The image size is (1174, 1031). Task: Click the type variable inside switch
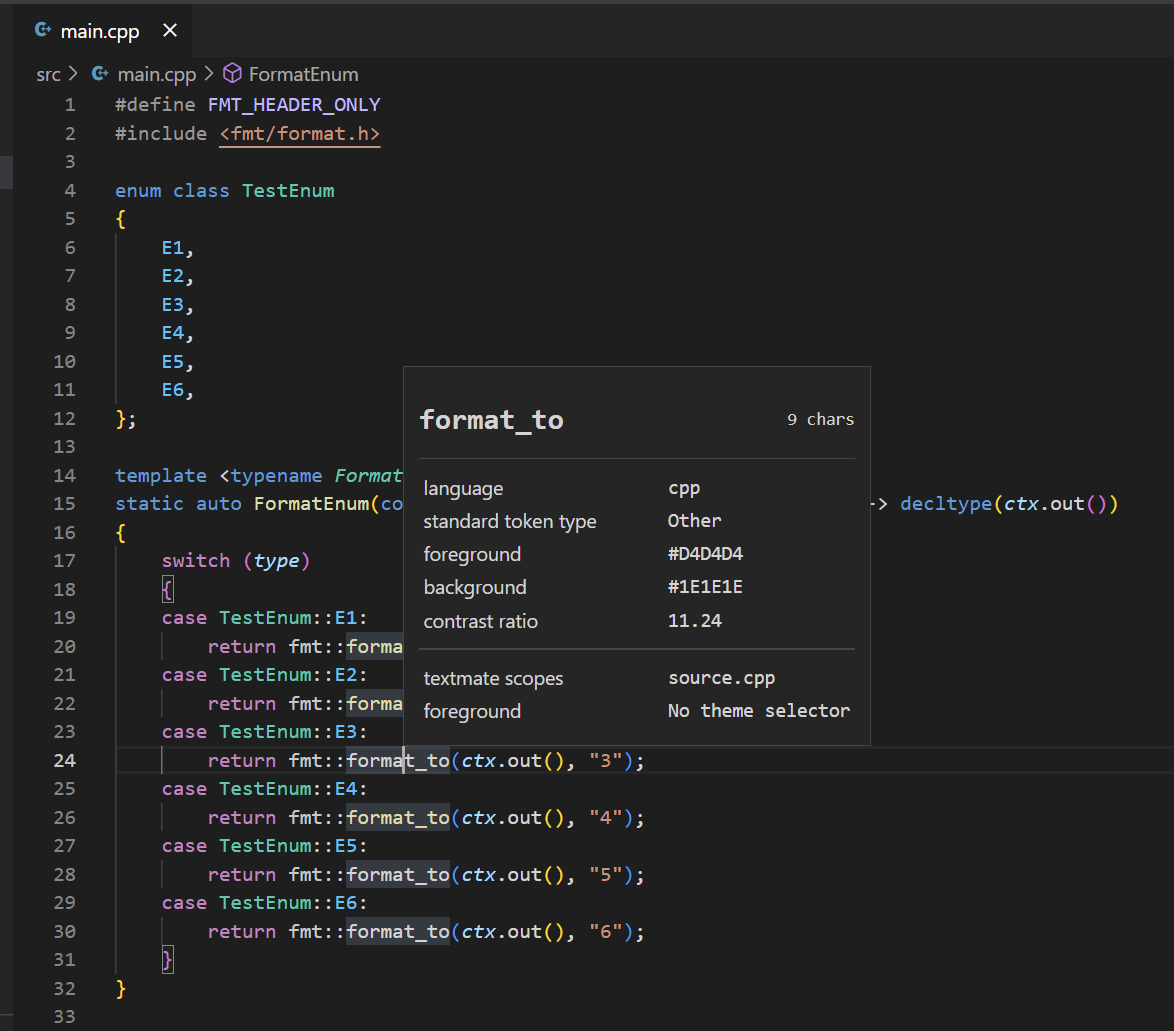point(276,561)
